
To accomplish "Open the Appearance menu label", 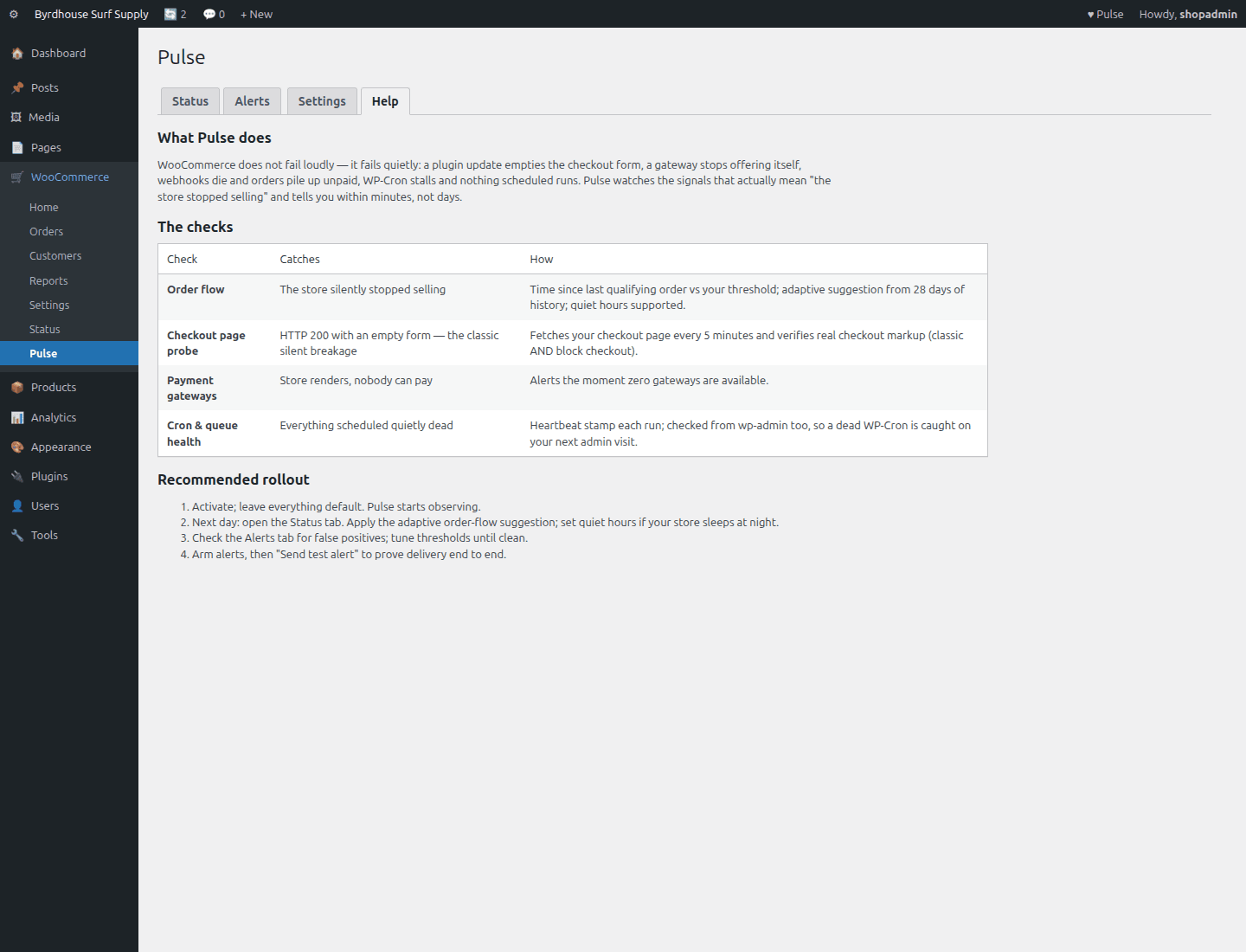I will [61, 447].
